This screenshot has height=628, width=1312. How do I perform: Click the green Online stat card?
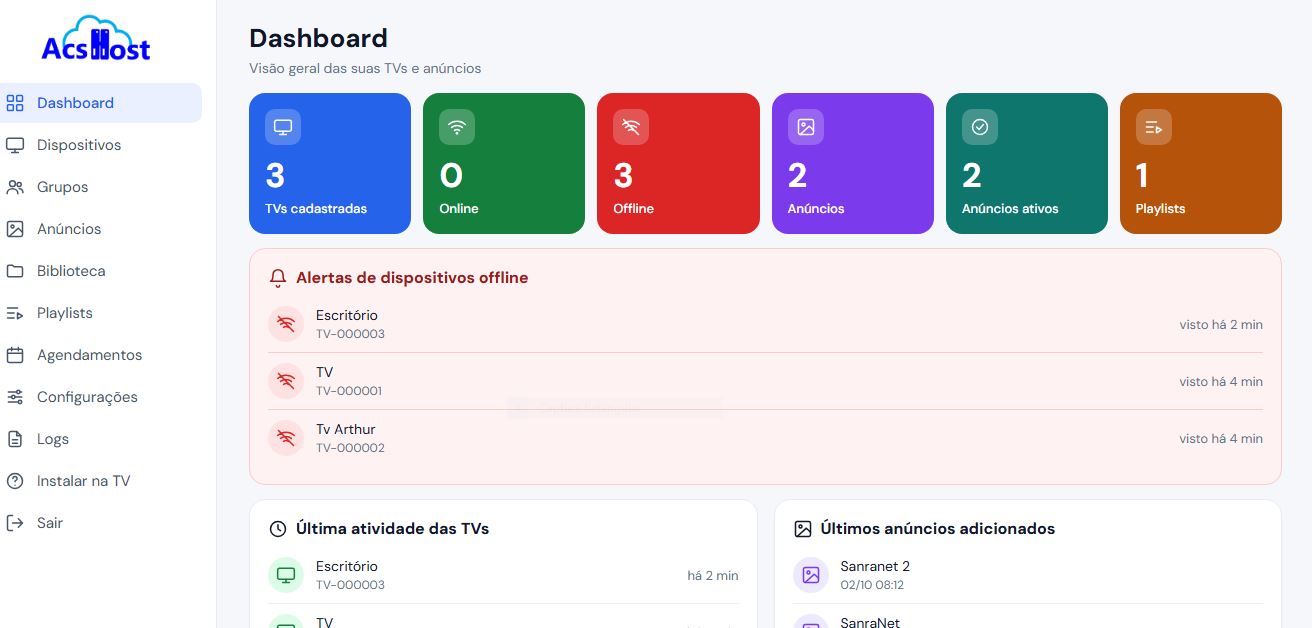click(x=504, y=164)
